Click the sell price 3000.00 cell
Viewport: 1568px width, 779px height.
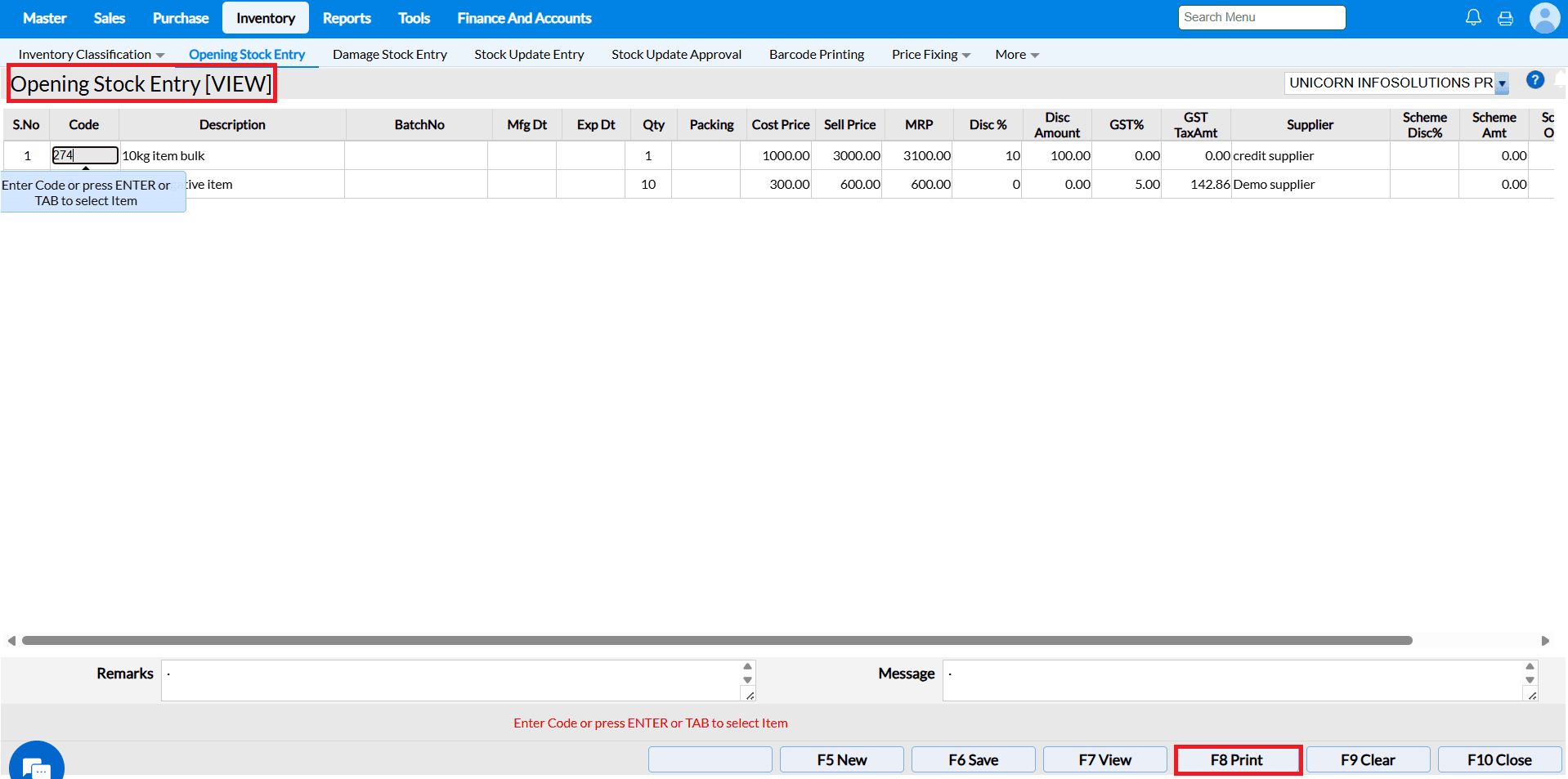(847, 155)
